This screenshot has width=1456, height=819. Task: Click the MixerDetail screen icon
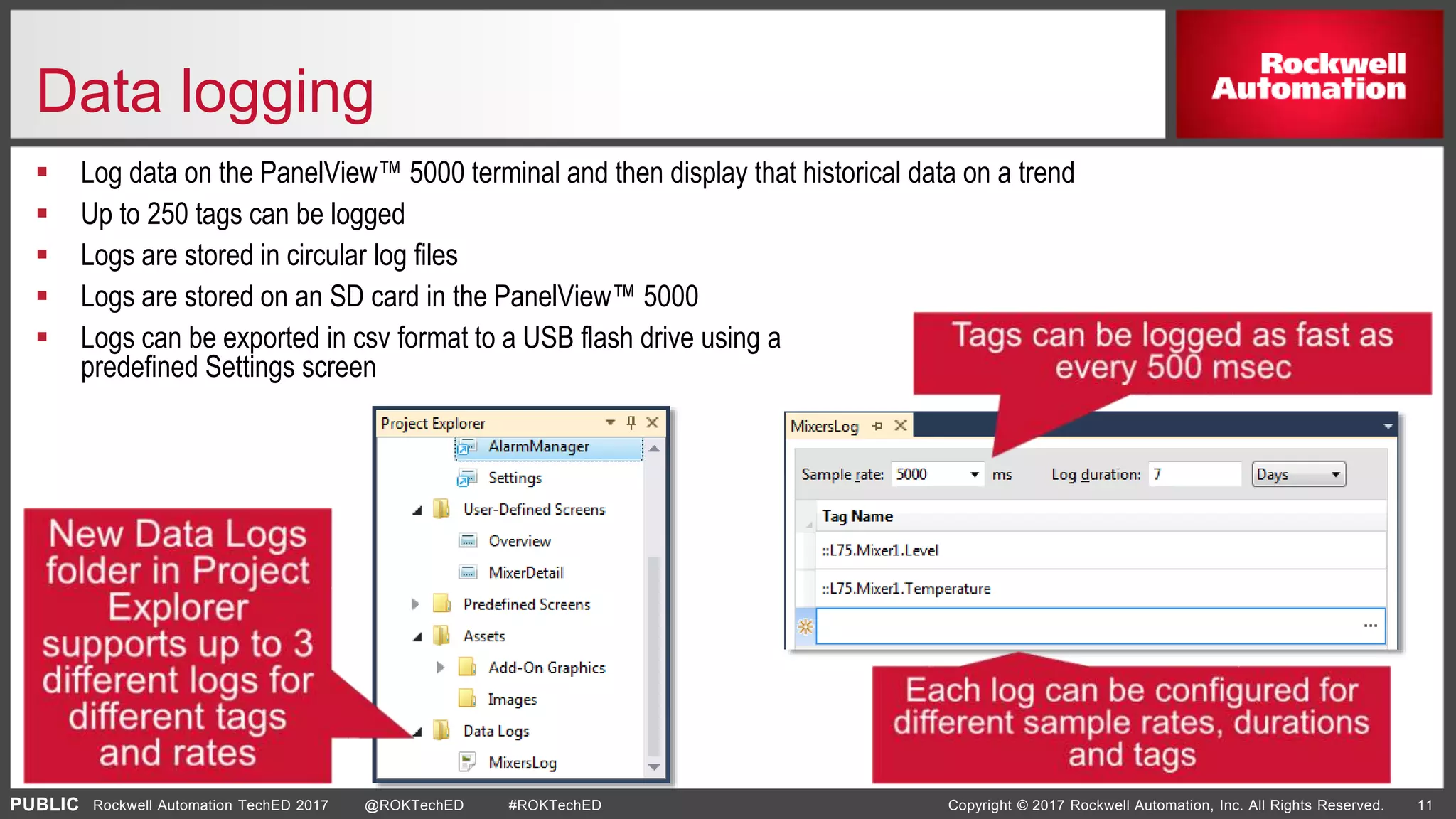tap(467, 572)
